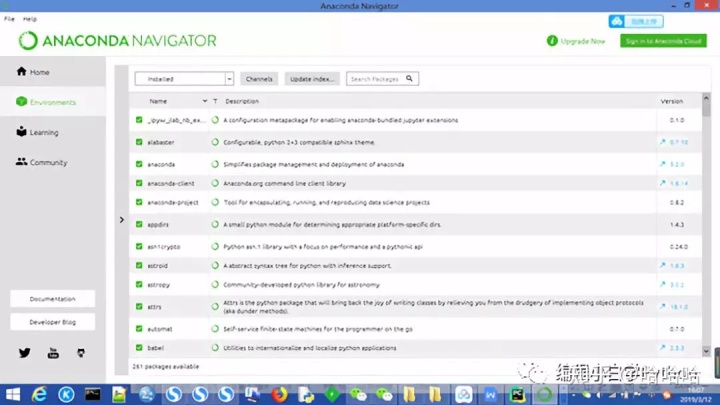The height and width of the screenshot is (405, 720).
Task: Toggle the attrs package checkbox
Action: click(x=139, y=306)
